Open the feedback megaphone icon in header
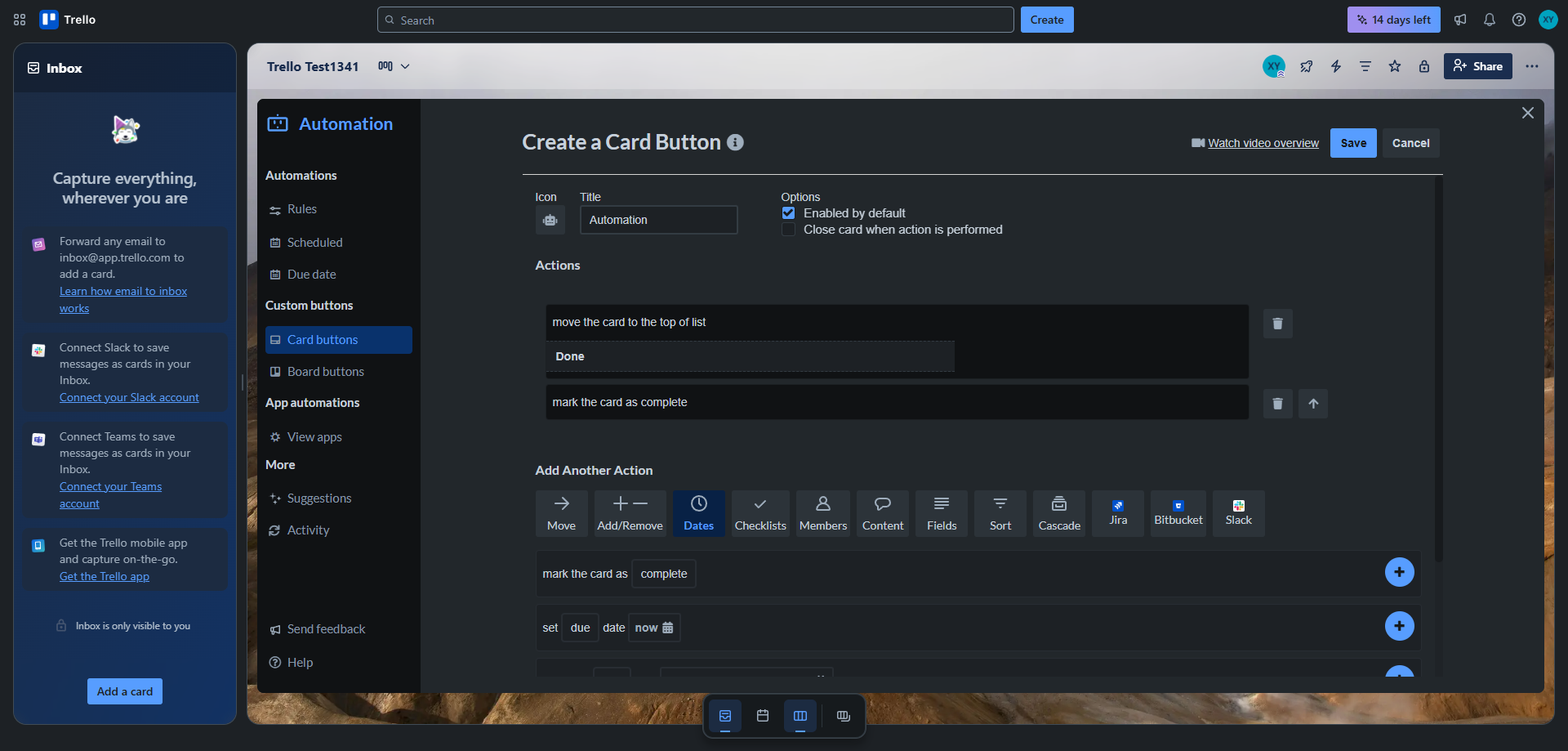Image resolution: width=1568 pixels, height=751 pixels. (1460, 20)
